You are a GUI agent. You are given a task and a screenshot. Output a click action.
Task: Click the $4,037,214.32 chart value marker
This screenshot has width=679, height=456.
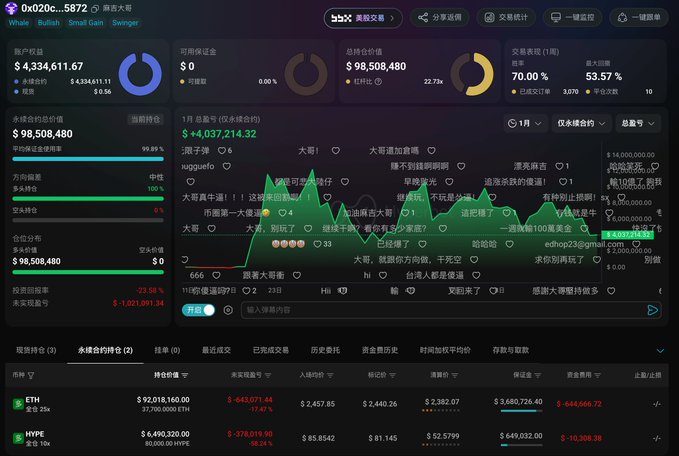[627, 235]
